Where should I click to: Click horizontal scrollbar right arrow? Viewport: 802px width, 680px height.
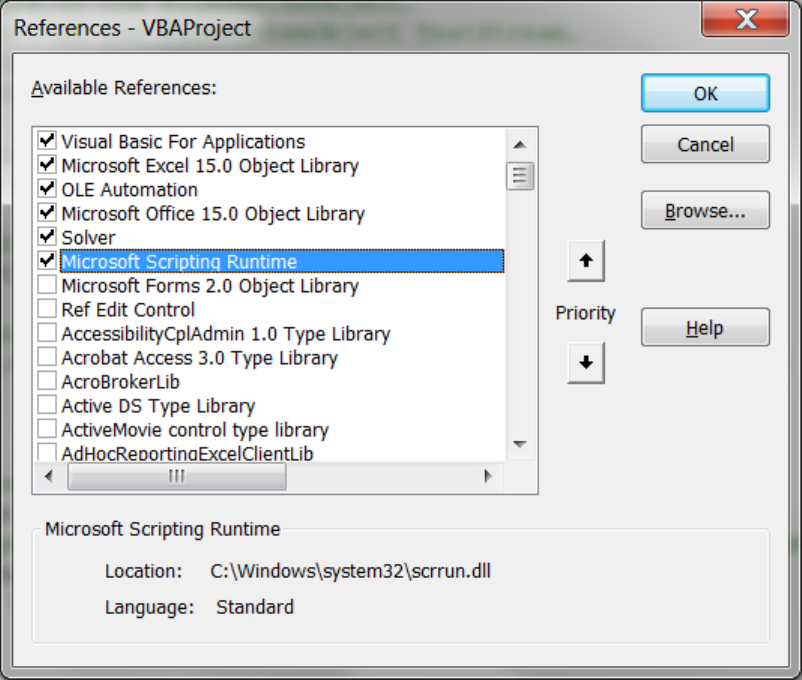tap(487, 476)
